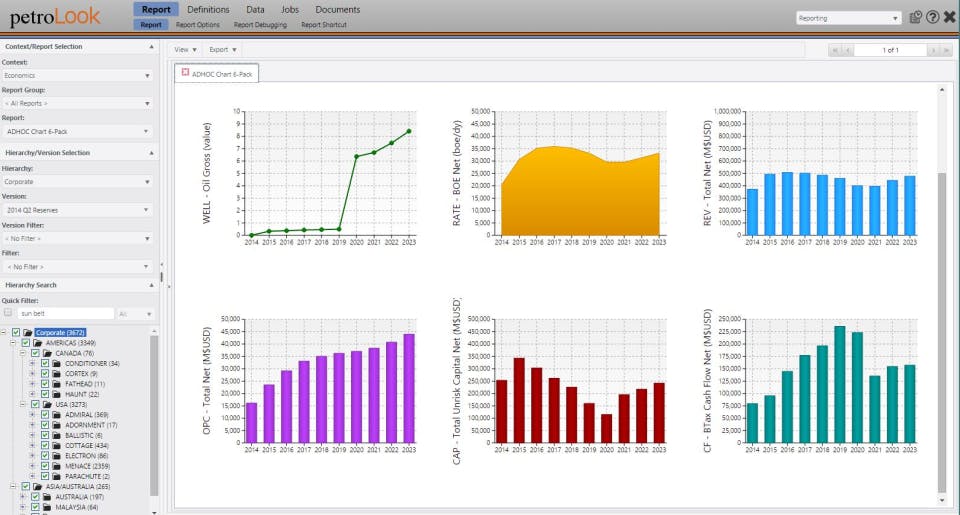Toggle the Corporate checkbox
Viewport: 960px width, 515px height.
16,333
